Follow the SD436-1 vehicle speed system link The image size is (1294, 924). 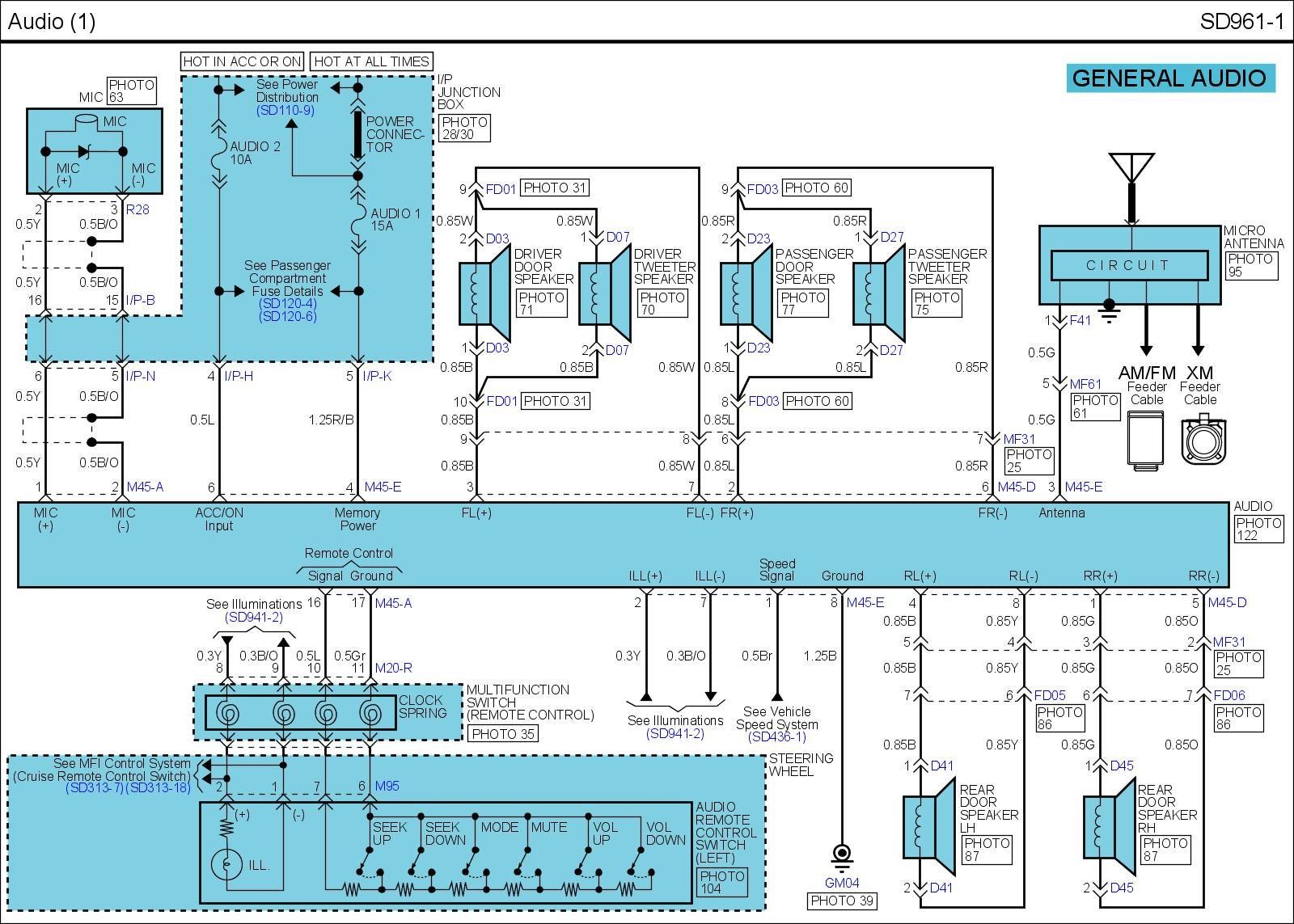point(776,736)
